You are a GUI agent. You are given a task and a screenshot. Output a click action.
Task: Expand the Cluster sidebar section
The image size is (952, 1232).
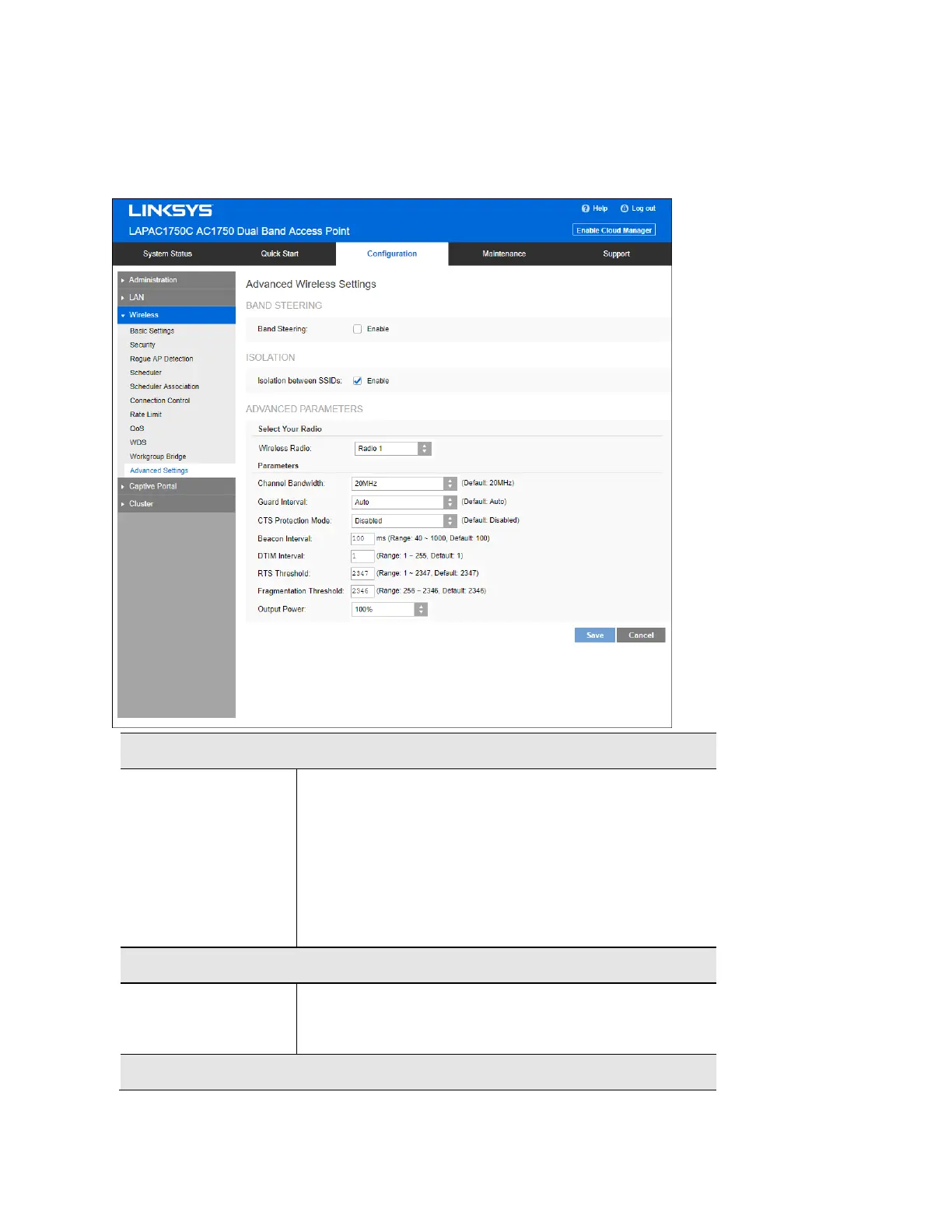click(177, 504)
